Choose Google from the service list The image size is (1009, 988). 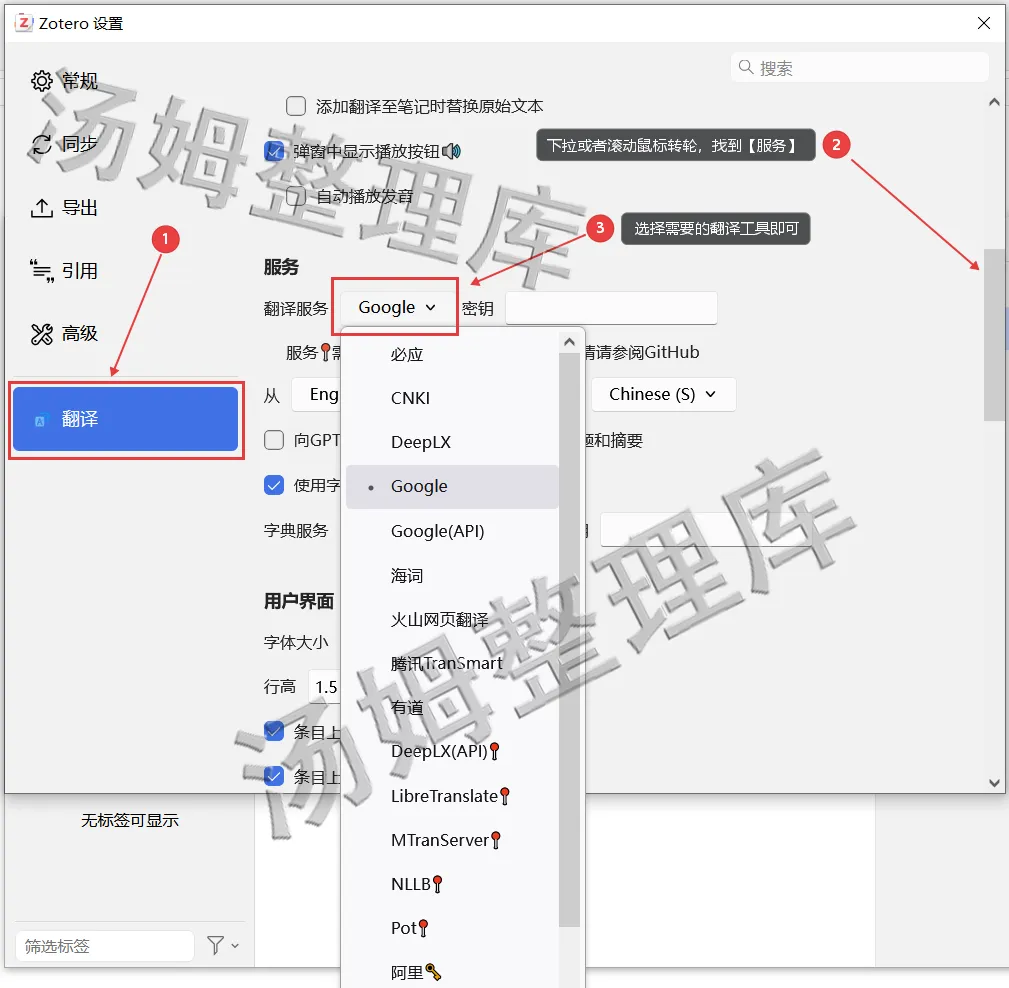(452, 487)
